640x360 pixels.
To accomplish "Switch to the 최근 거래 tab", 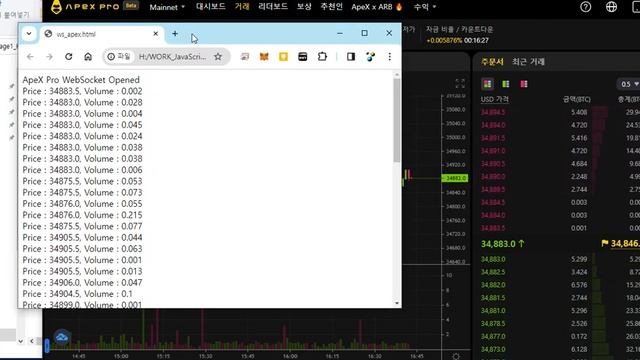I will click(x=528, y=62).
